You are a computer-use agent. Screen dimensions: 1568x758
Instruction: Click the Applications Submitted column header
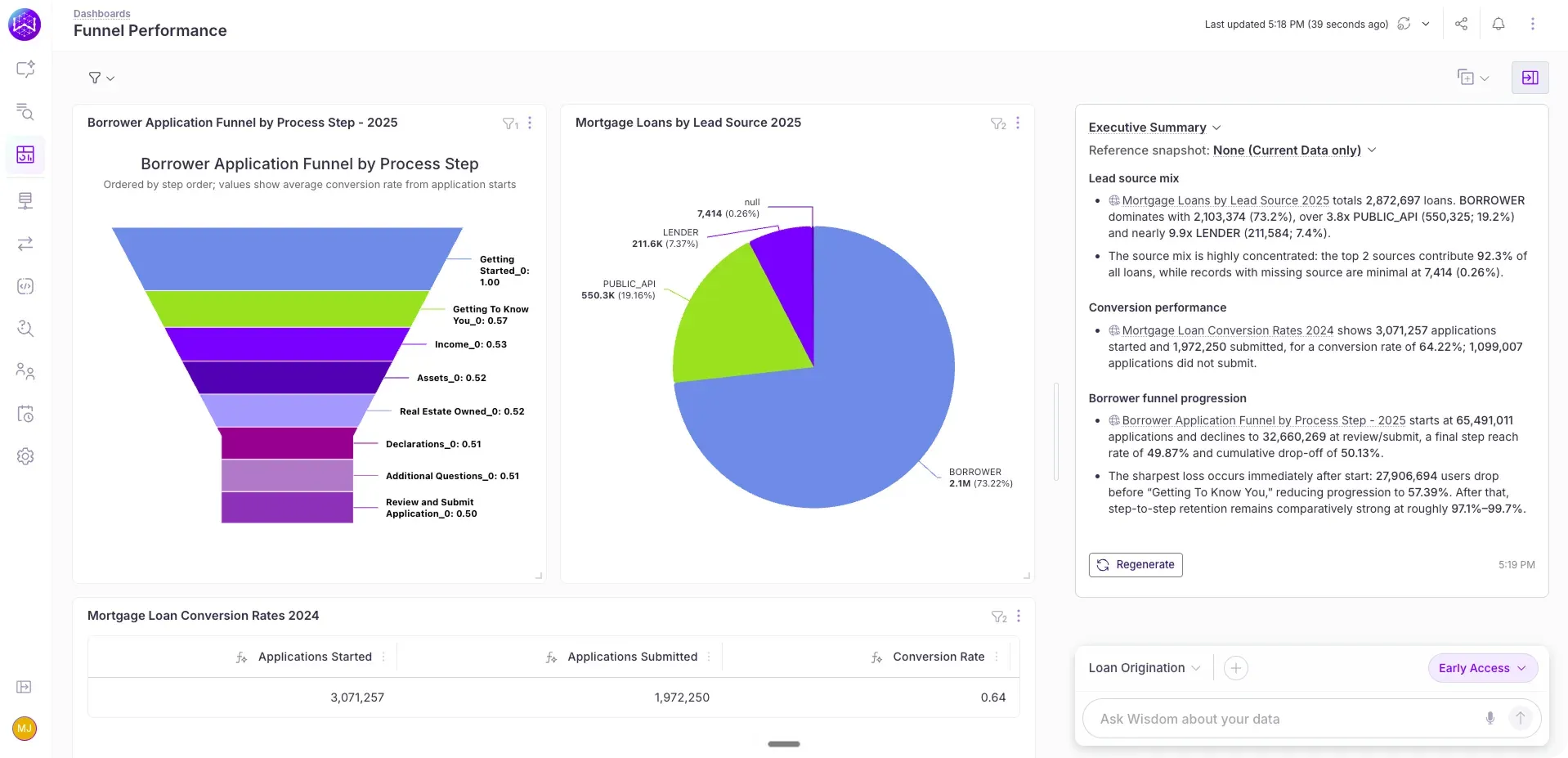(x=632, y=657)
